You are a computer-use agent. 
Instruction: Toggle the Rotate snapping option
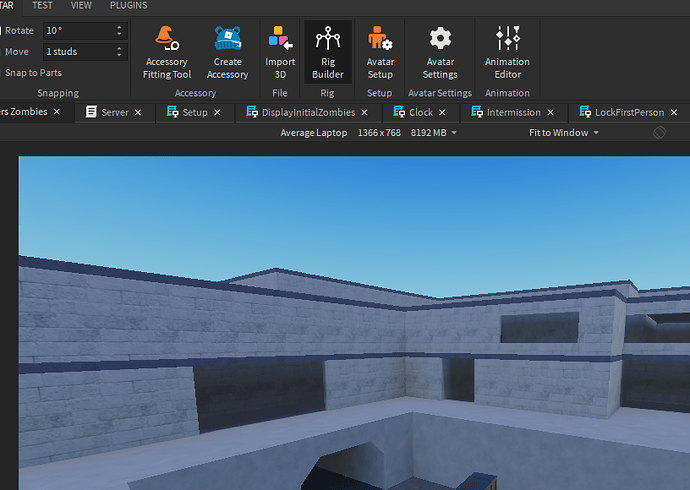17,31
